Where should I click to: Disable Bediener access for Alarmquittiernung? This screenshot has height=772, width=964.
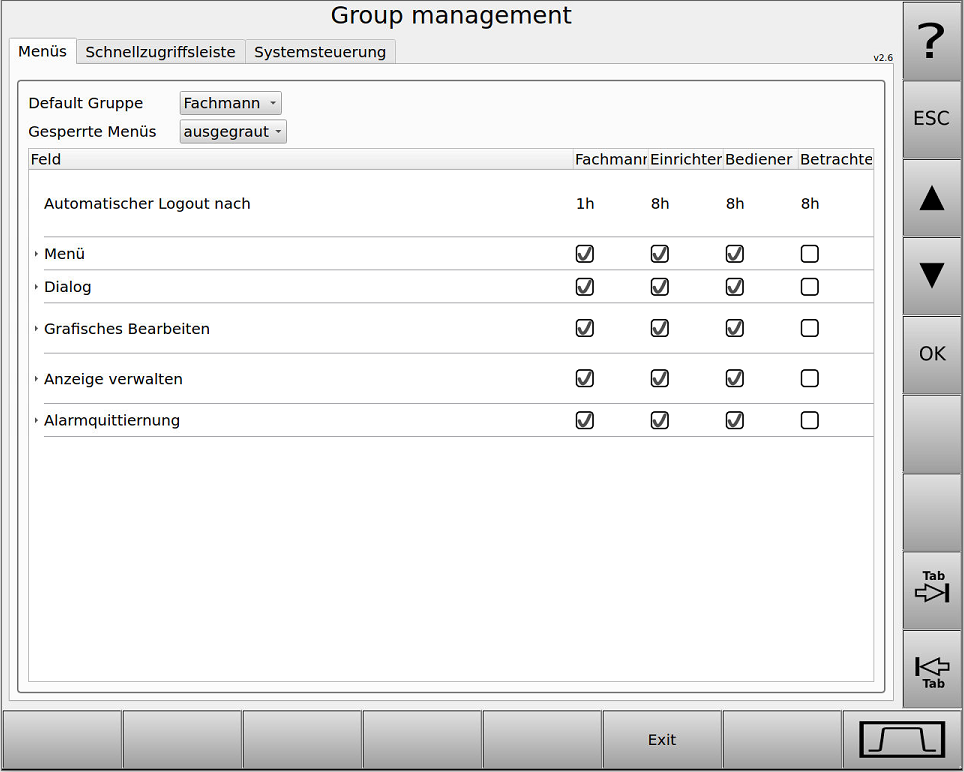point(734,420)
